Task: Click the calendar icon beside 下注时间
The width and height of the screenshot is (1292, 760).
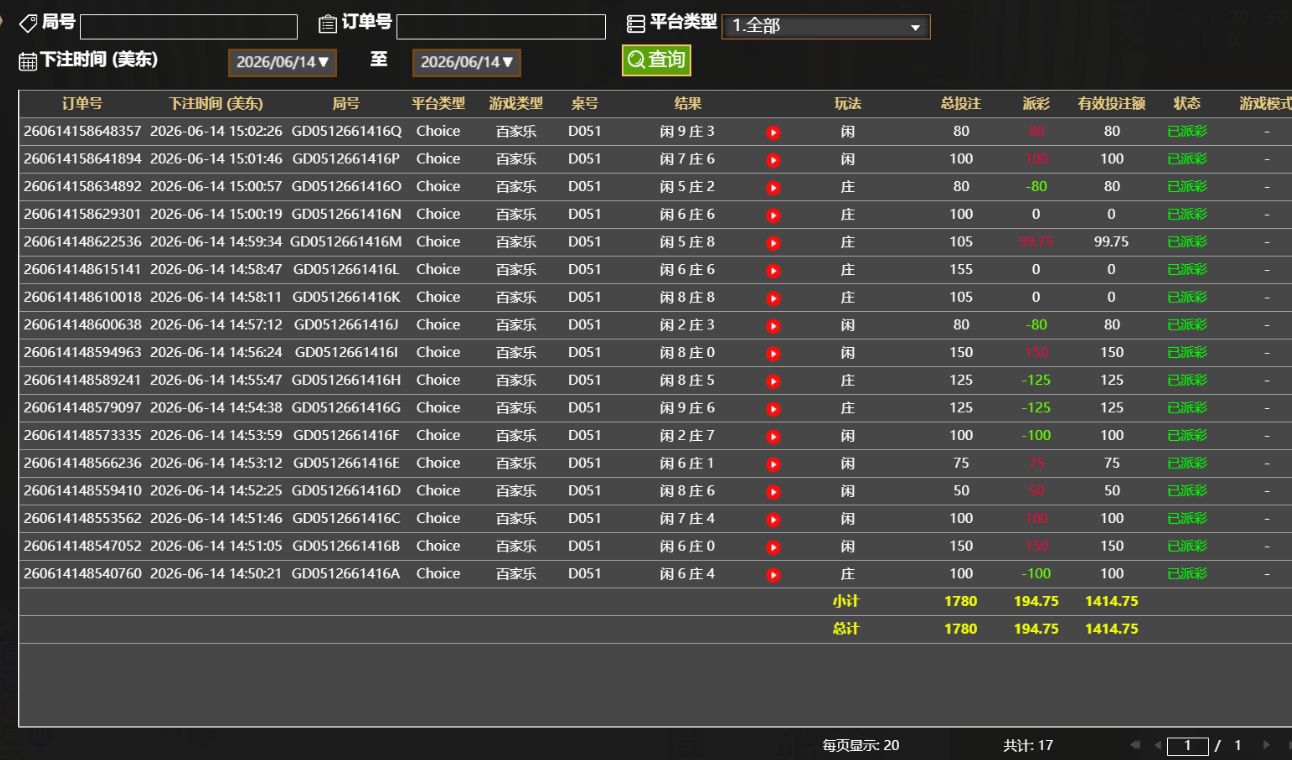Action: pos(28,61)
